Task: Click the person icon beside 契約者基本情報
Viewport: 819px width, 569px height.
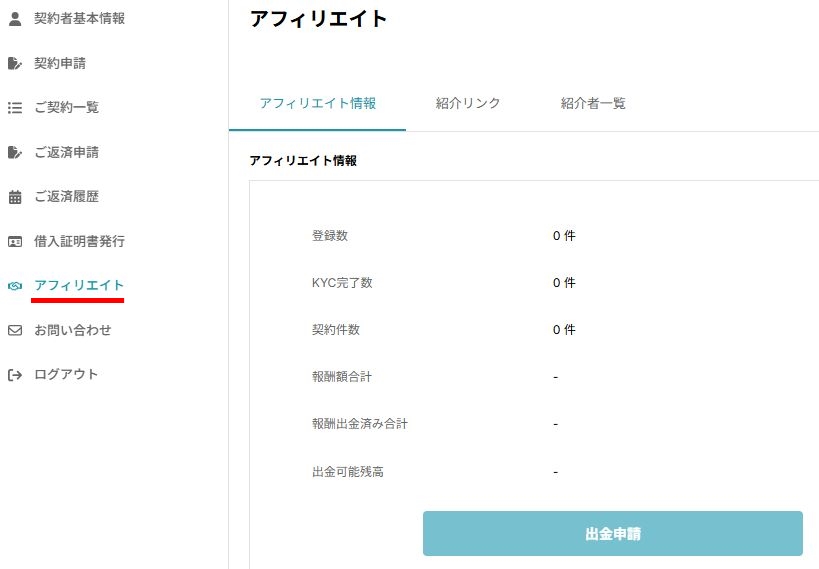Action: coord(15,19)
